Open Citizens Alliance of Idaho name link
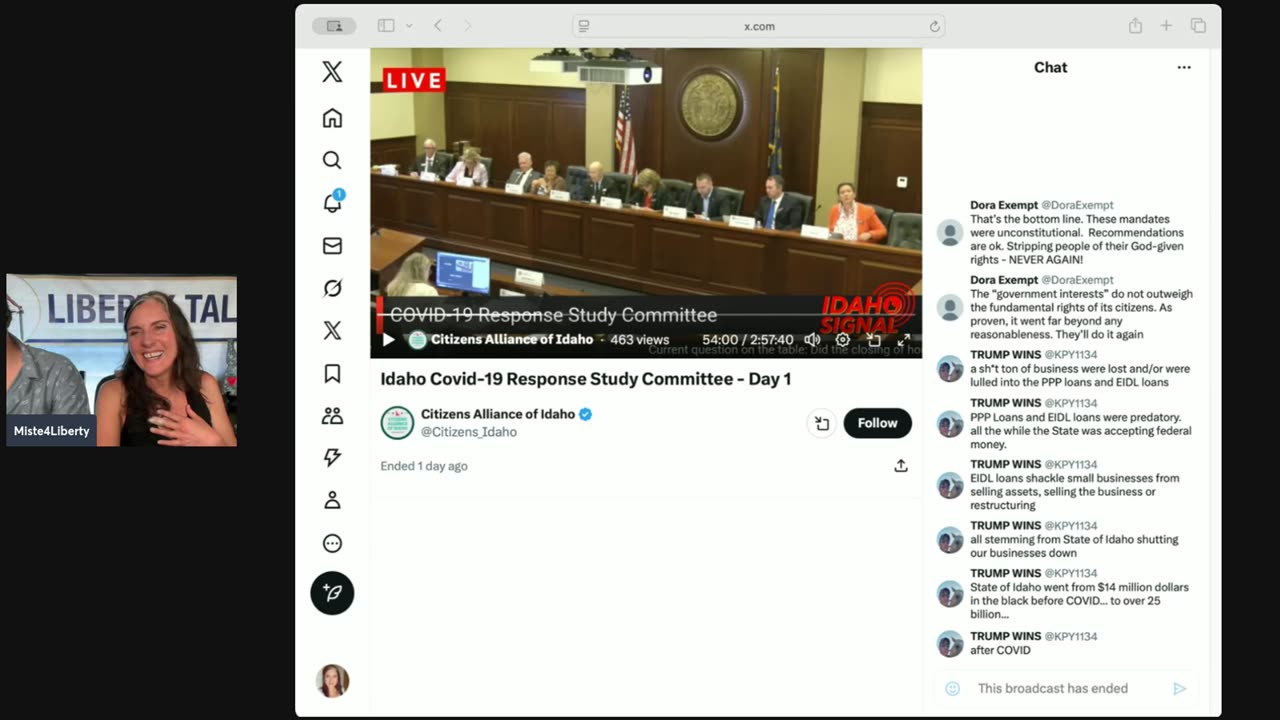The image size is (1280, 720). 498,414
